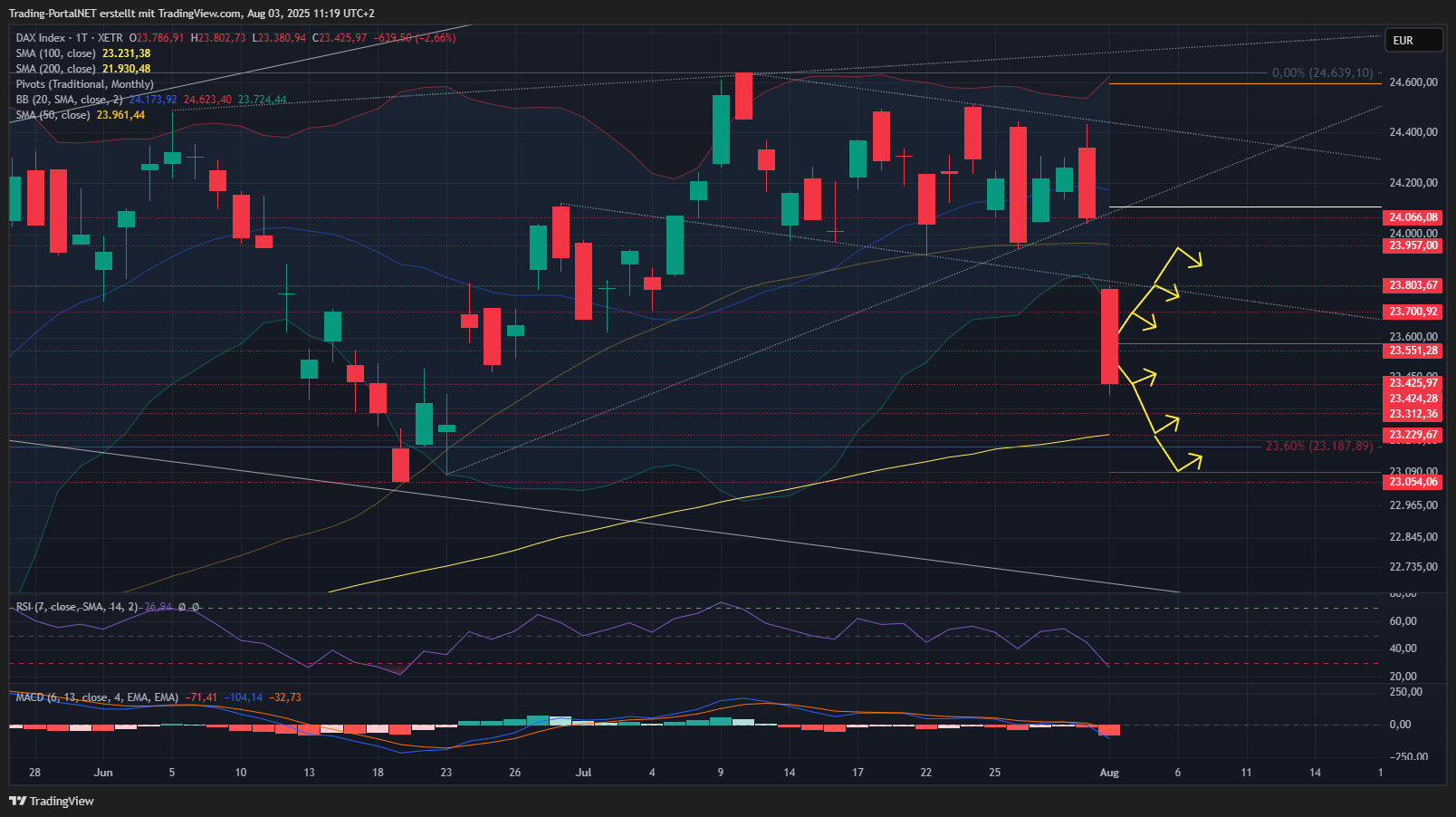The image size is (1456, 817).
Task: Select the lowest yellow forecast arrow
Action: [1191, 463]
